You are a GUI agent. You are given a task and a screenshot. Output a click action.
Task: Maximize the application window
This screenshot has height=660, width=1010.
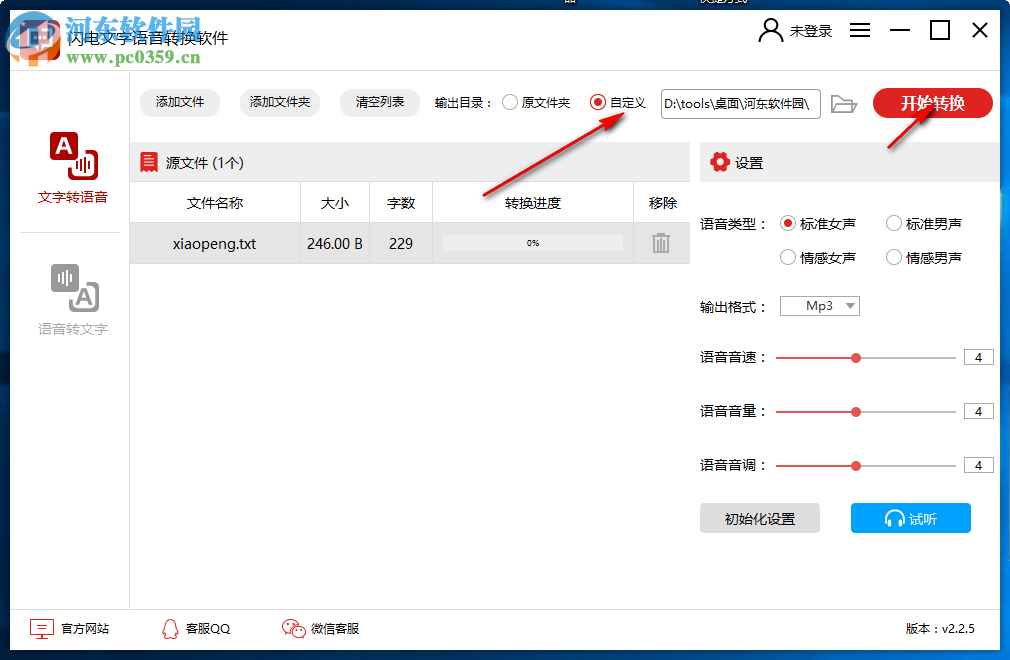(x=940, y=30)
